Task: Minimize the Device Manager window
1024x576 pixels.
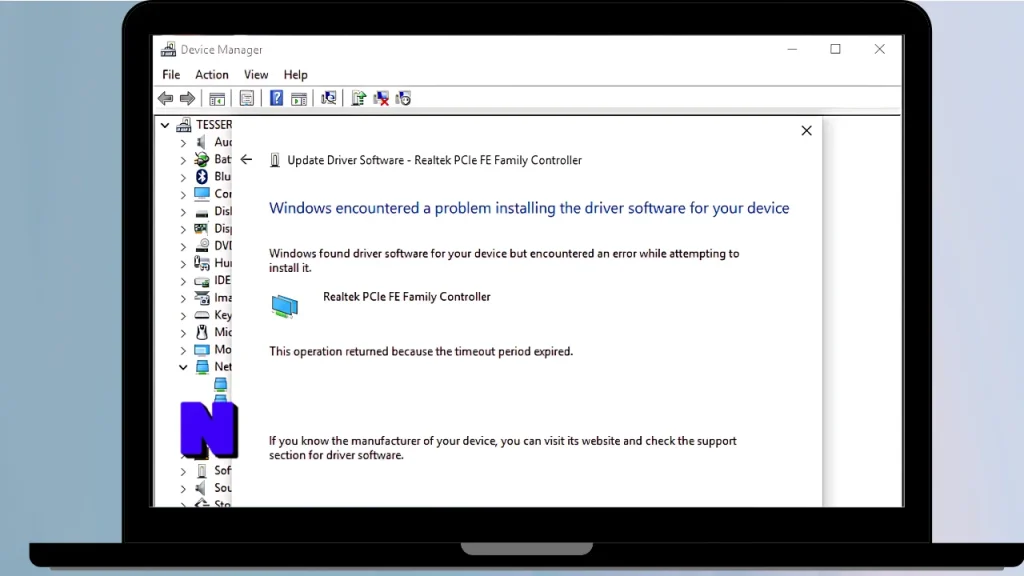Action: pos(792,49)
